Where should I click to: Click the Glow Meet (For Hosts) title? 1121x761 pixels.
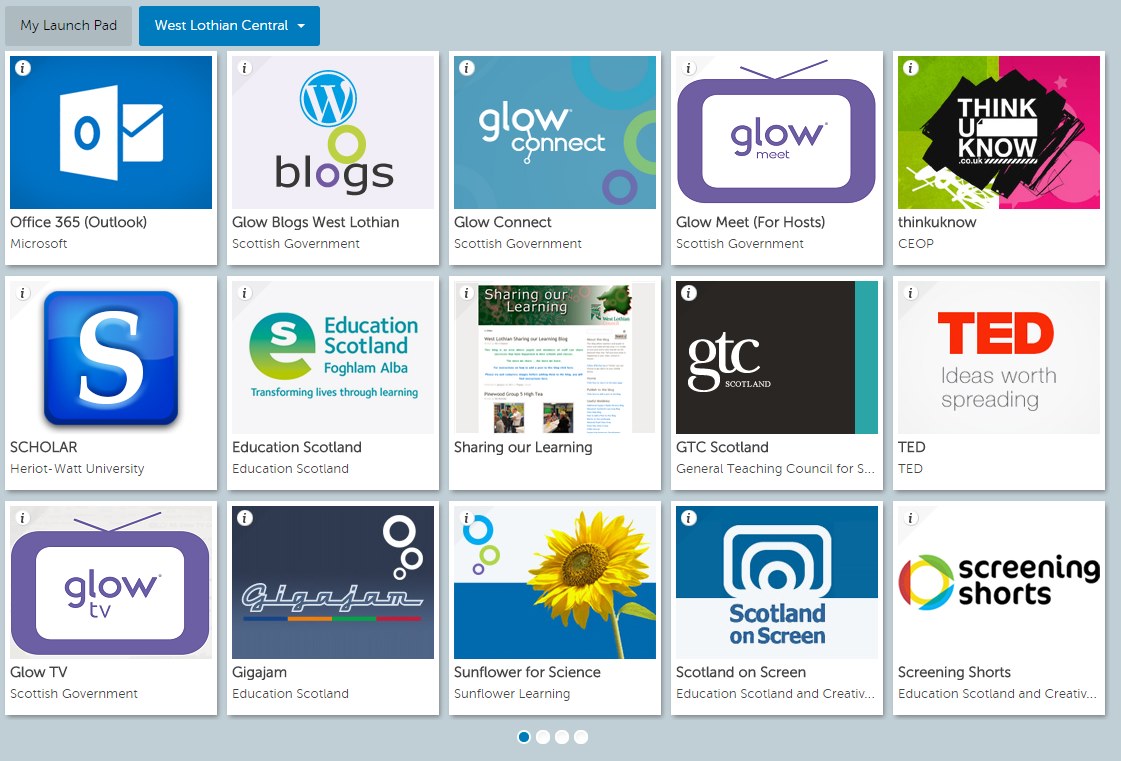751,222
